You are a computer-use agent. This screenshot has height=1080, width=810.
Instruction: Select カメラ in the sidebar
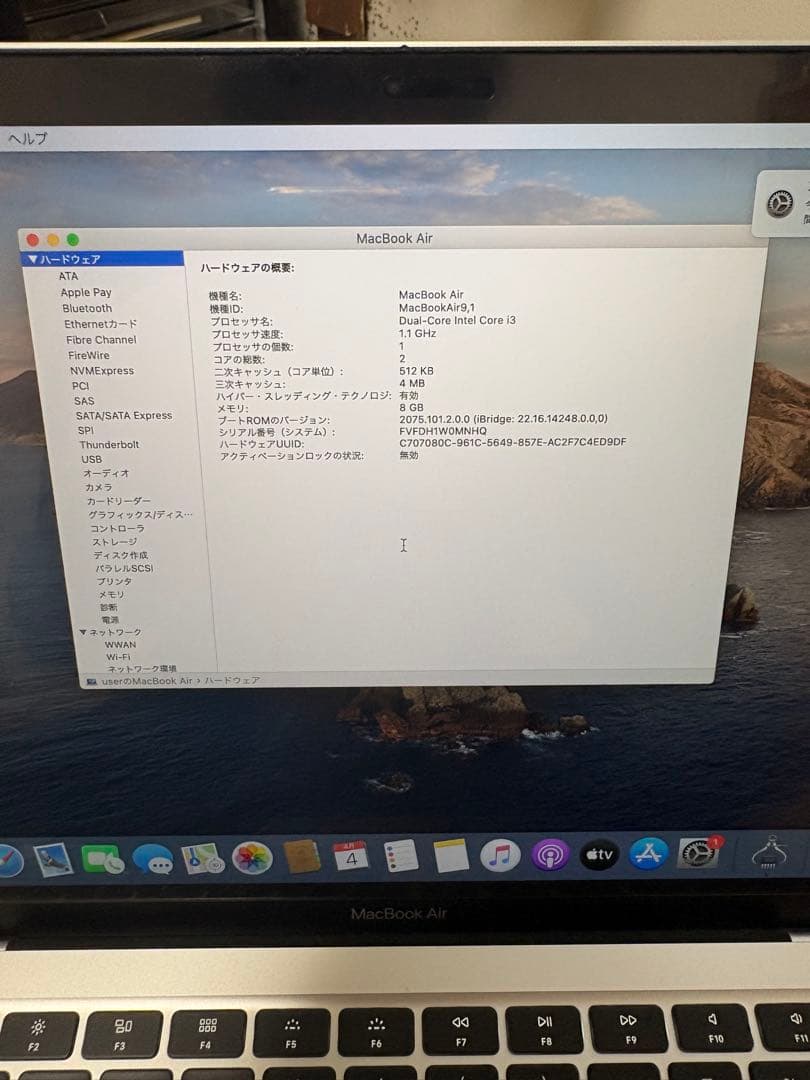click(x=98, y=487)
